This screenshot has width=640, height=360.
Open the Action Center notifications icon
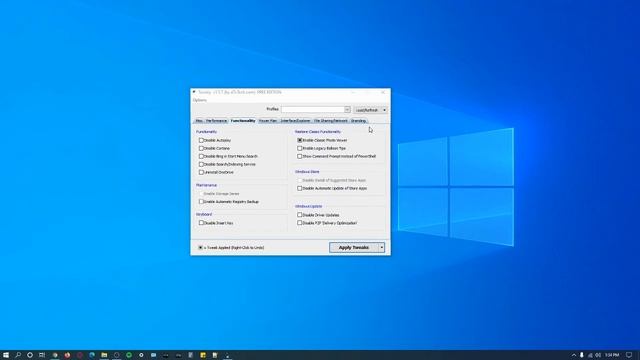[629, 355]
